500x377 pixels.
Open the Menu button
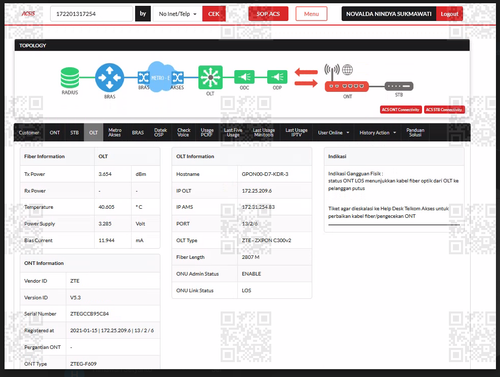pyautogui.click(x=311, y=14)
